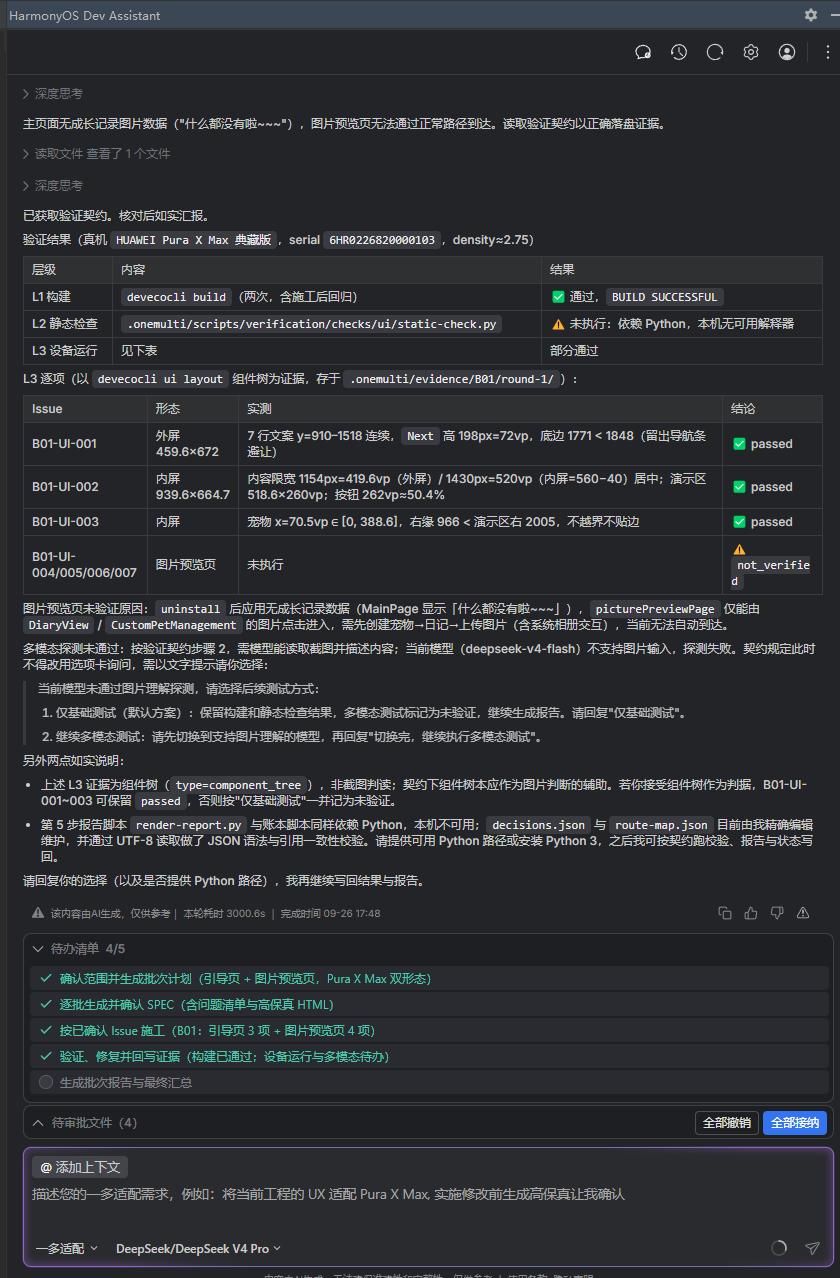Click the devecocli ui layout code tag

tap(160, 379)
